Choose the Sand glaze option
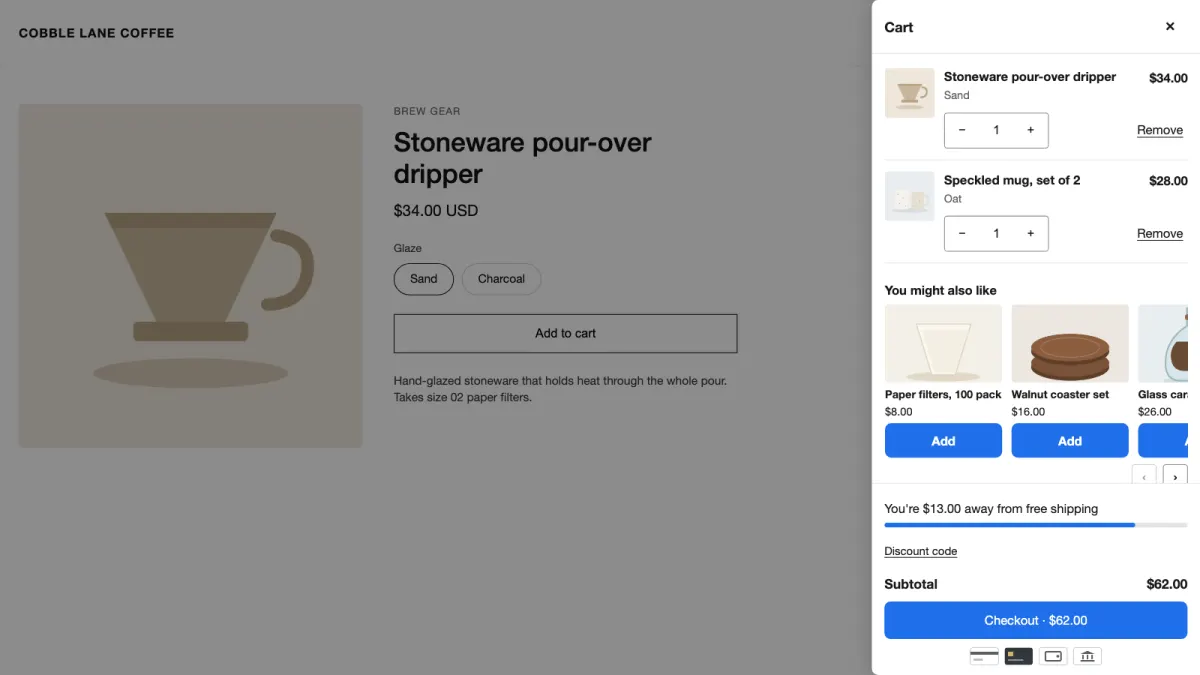 (424, 279)
